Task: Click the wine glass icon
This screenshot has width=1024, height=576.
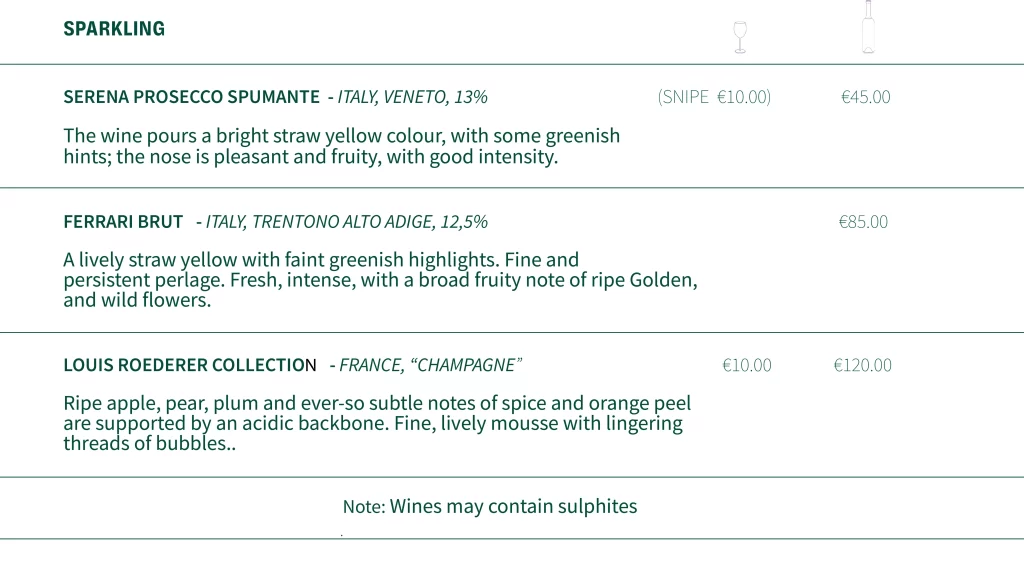Action: [740, 37]
